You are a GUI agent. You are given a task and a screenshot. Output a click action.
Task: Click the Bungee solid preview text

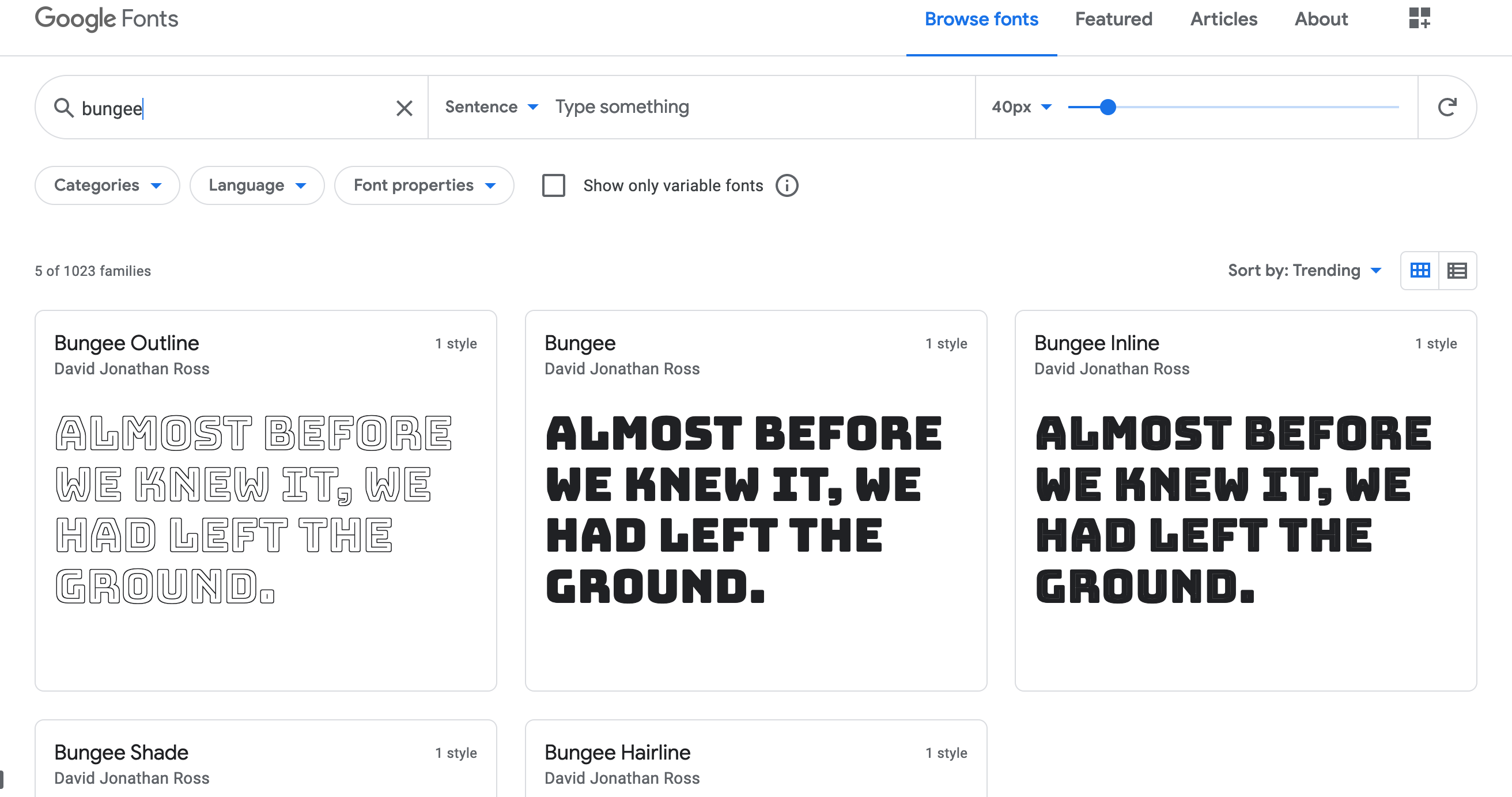click(744, 510)
